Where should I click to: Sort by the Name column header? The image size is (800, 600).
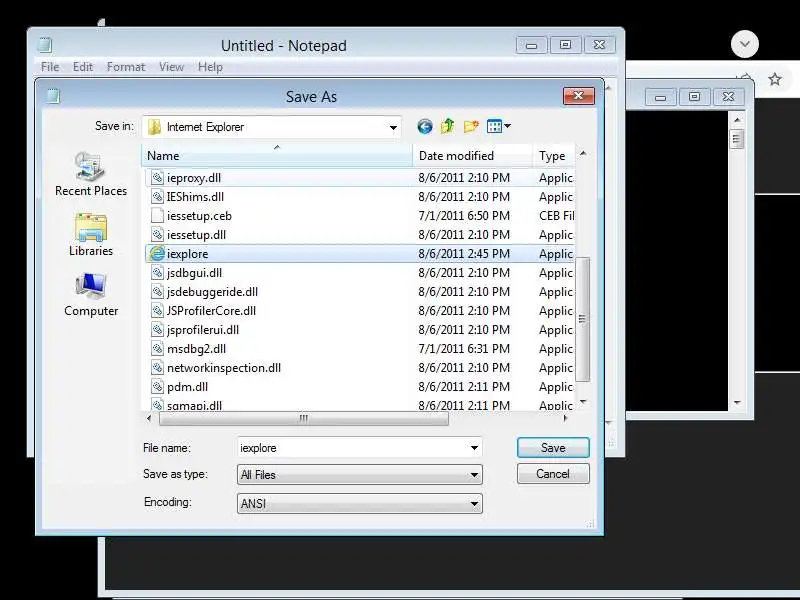277,156
